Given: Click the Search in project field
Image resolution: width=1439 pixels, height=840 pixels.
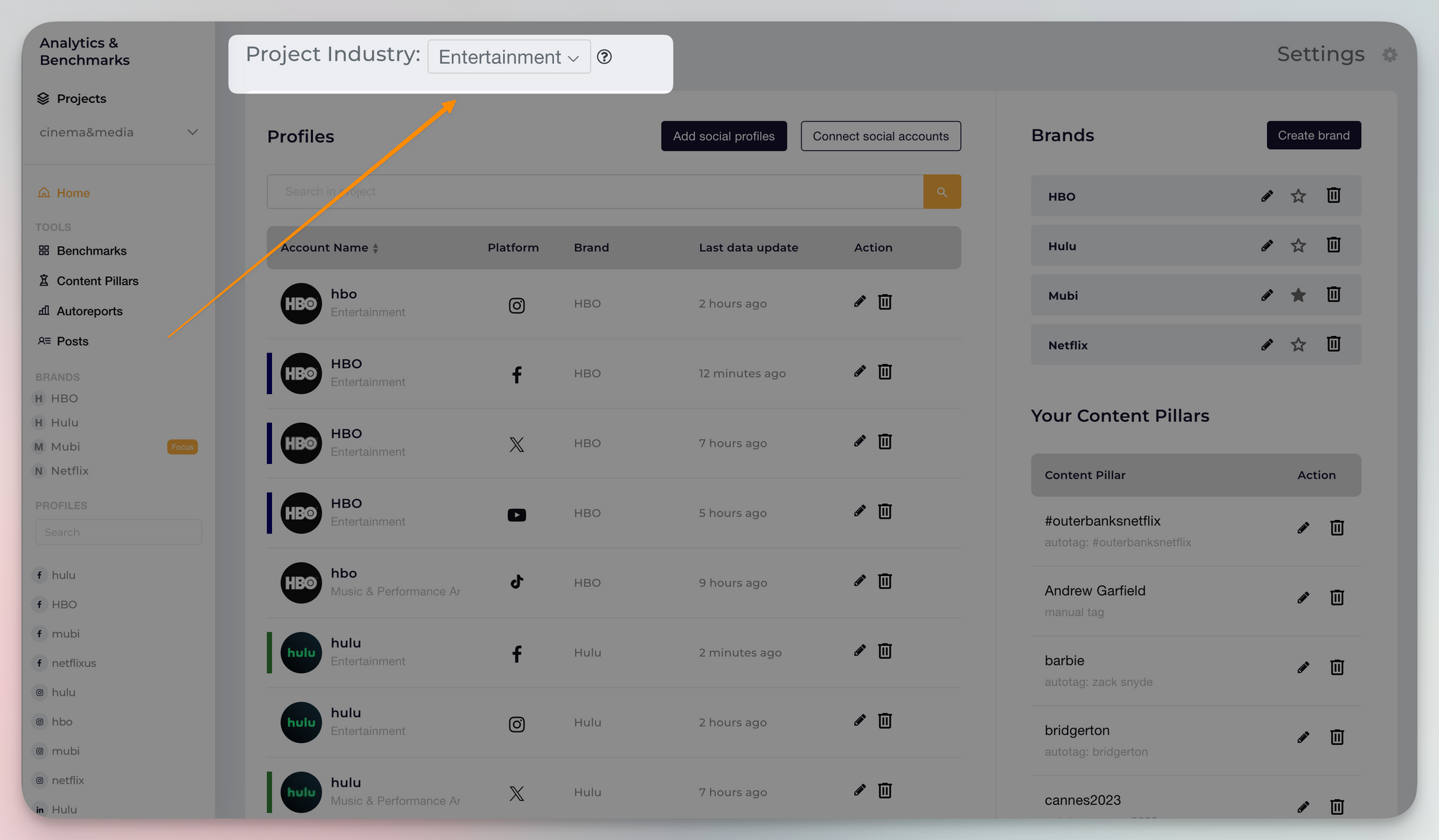Looking at the screenshot, I should 595,192.
